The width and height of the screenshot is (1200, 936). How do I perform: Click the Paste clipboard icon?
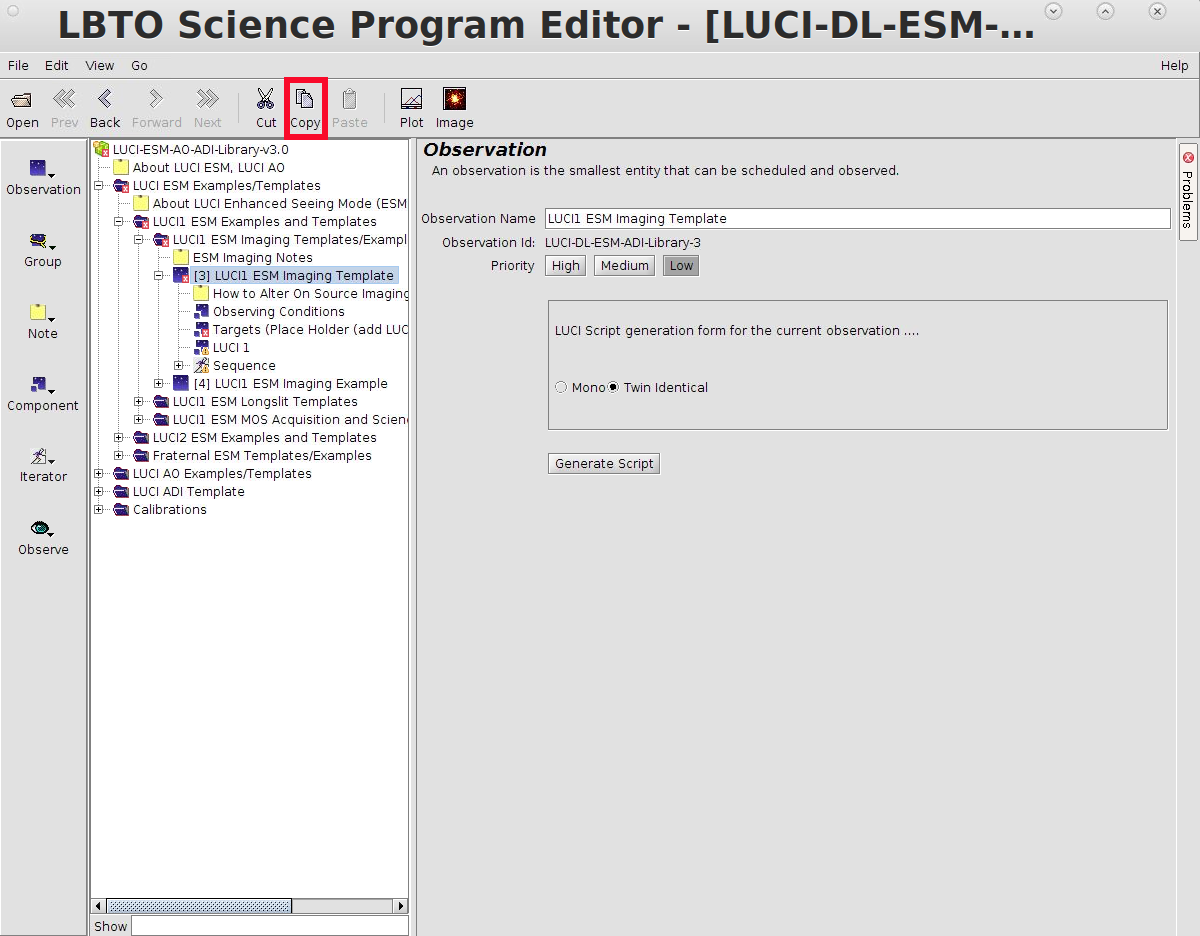tap(349, 108)
